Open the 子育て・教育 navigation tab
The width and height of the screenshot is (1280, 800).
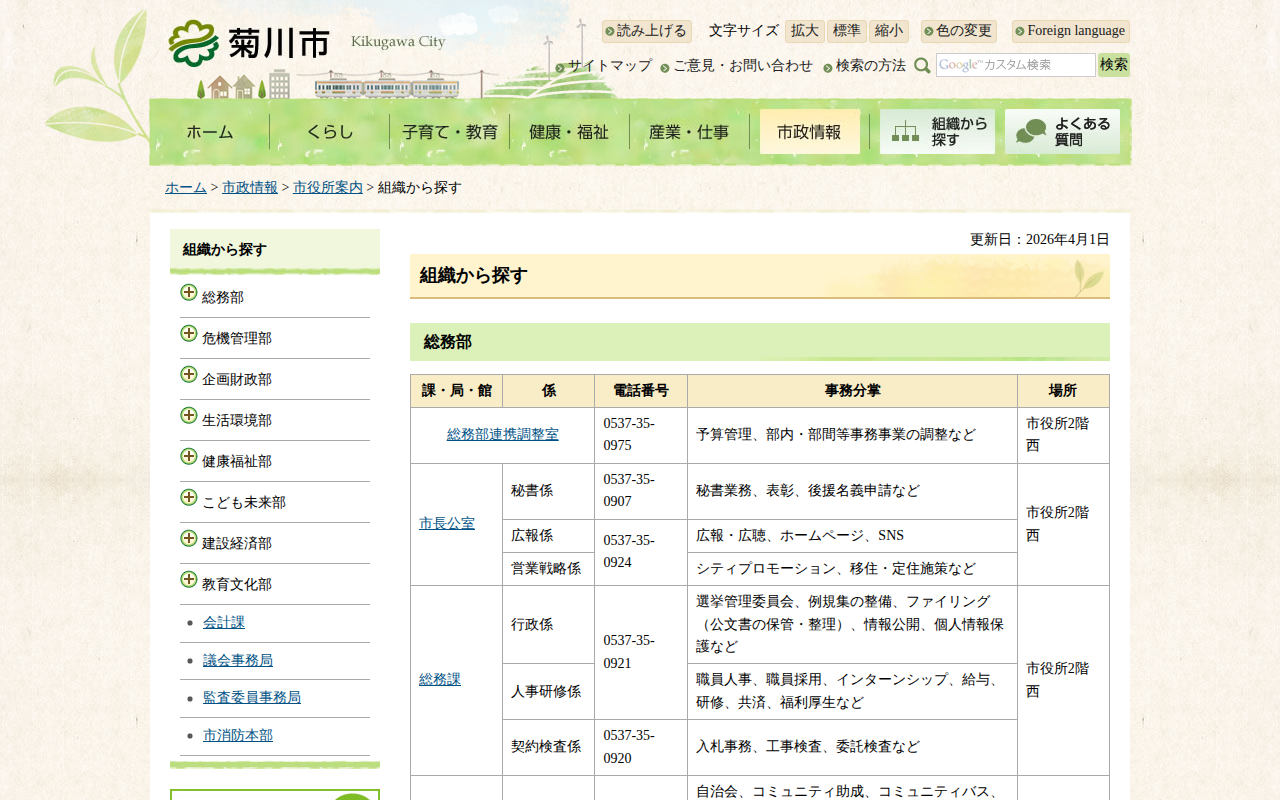point(449,132)
